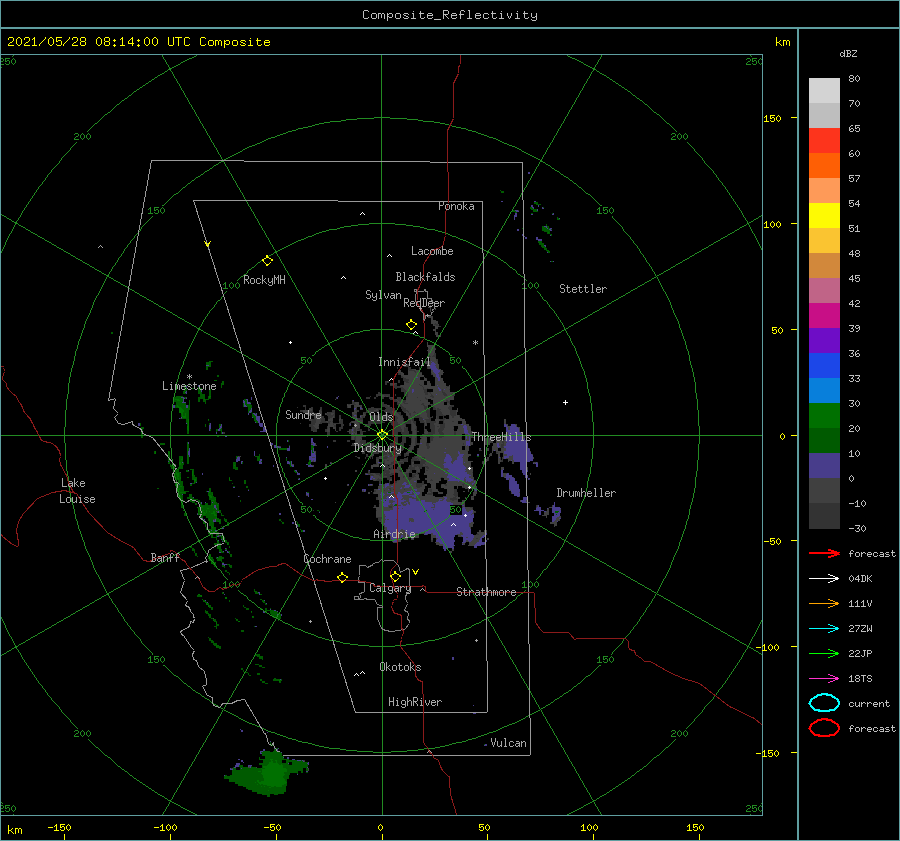Click the green radar echo south of Banff

268,772
